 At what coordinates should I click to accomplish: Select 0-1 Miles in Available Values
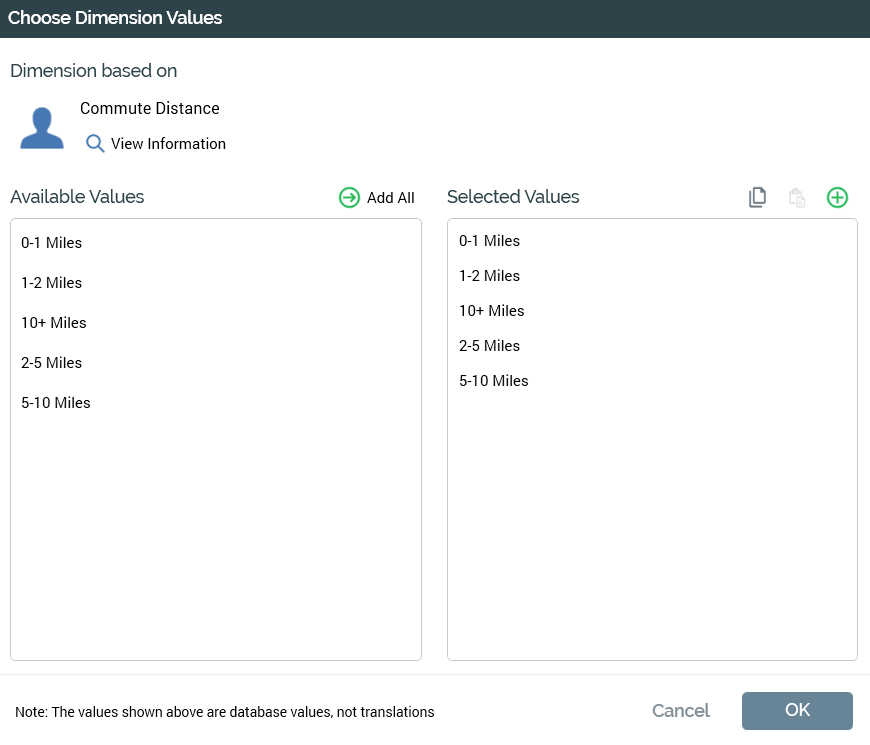pos(52,243)
